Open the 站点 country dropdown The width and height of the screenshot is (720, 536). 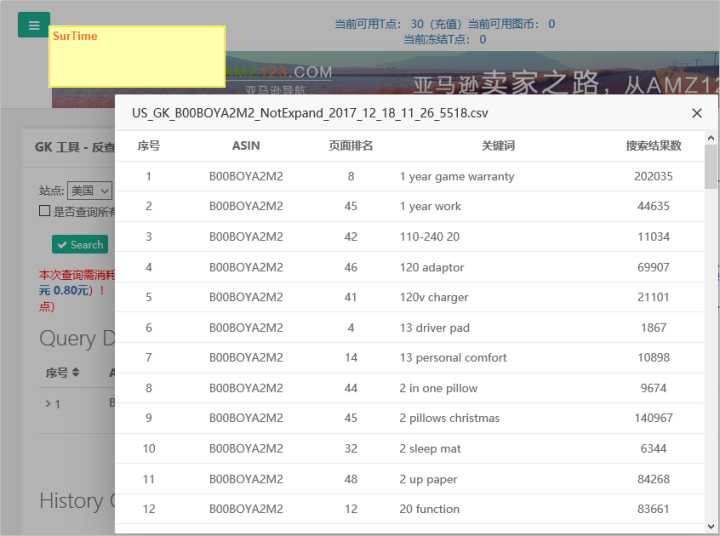90,190
